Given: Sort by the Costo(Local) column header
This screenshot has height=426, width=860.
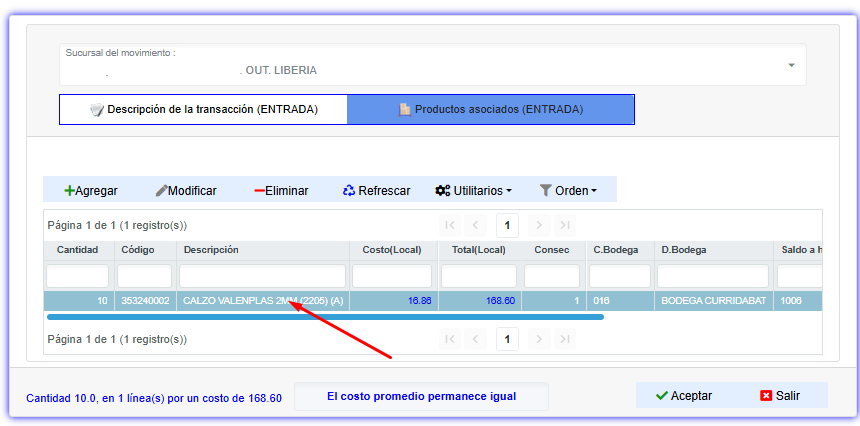Looking at the screenshot, I should (391, 250).
